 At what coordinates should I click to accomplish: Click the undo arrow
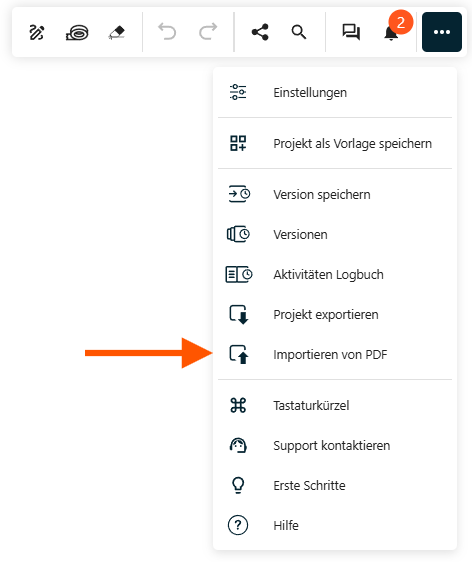pos(167,32)
